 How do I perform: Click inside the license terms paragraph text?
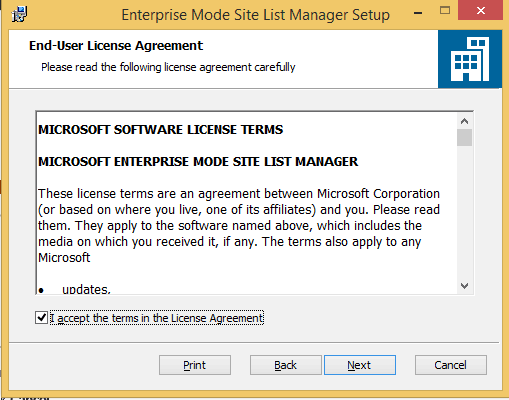pos(239,225)
